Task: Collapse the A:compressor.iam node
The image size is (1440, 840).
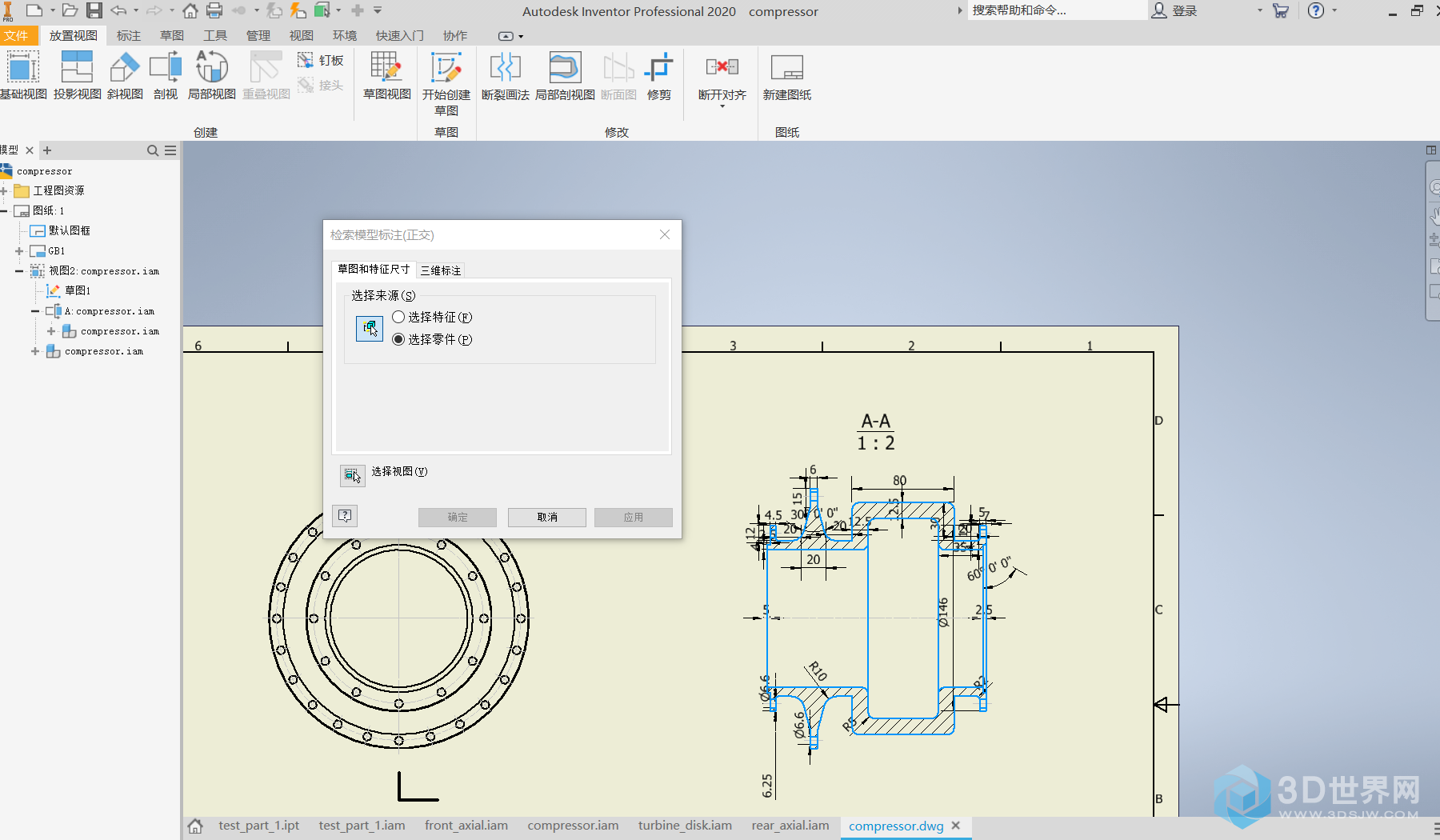Action: (35, 311)
